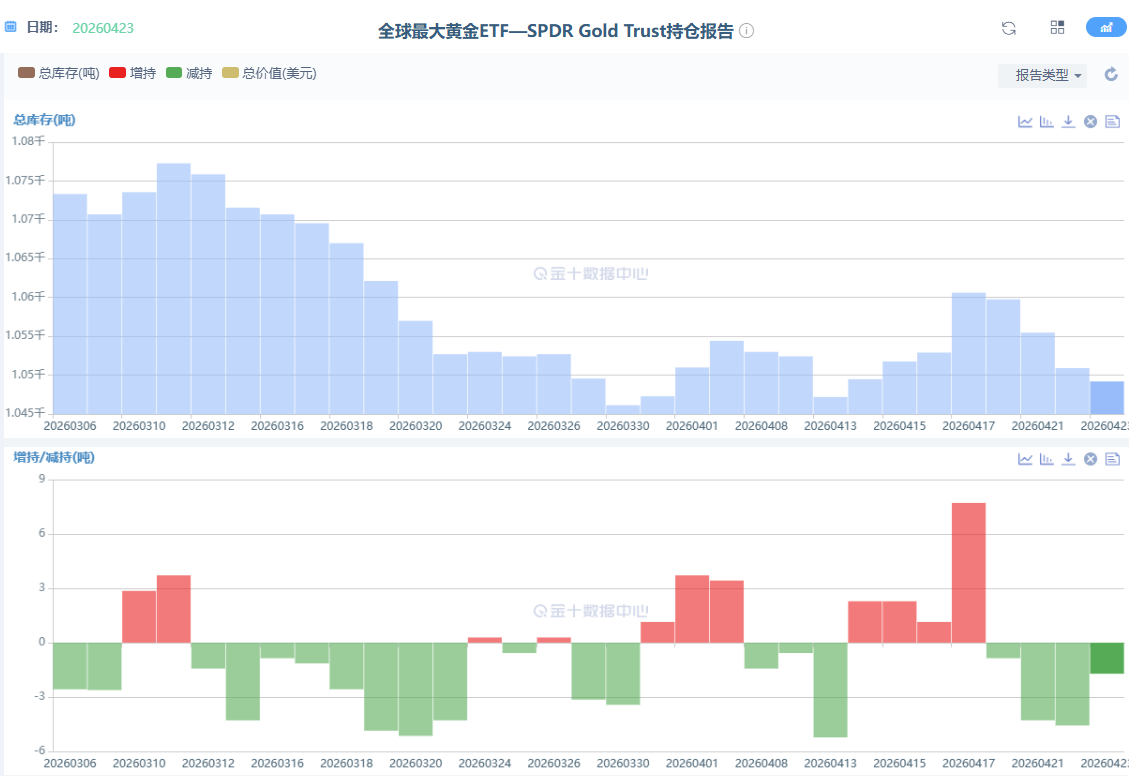
Task: Click the info icon next to report title
Action: [746, 31]
